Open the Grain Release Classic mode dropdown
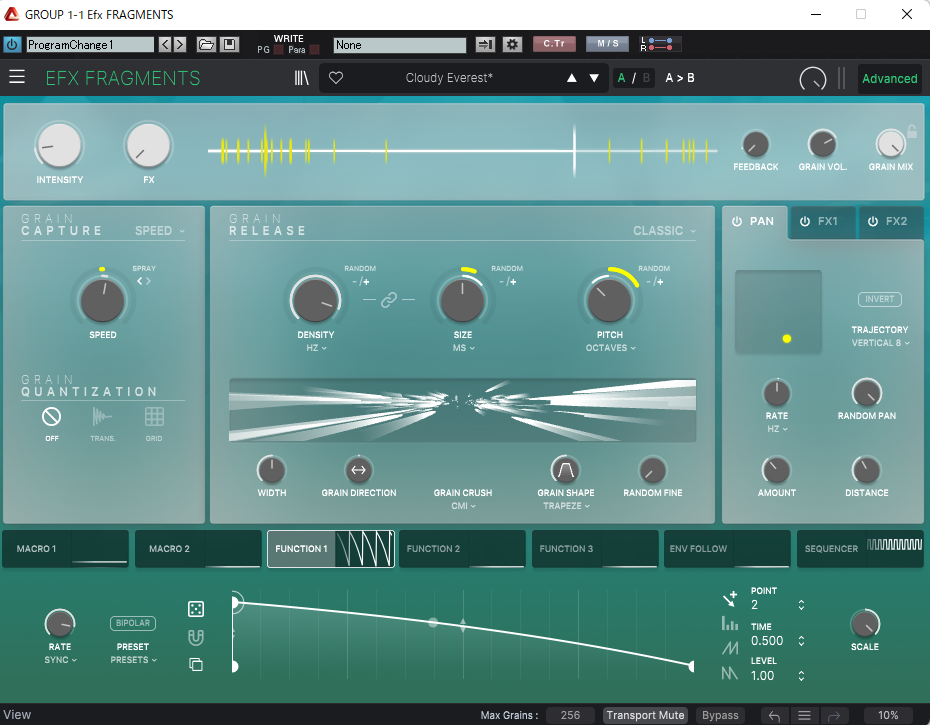 tap(664, 231)
